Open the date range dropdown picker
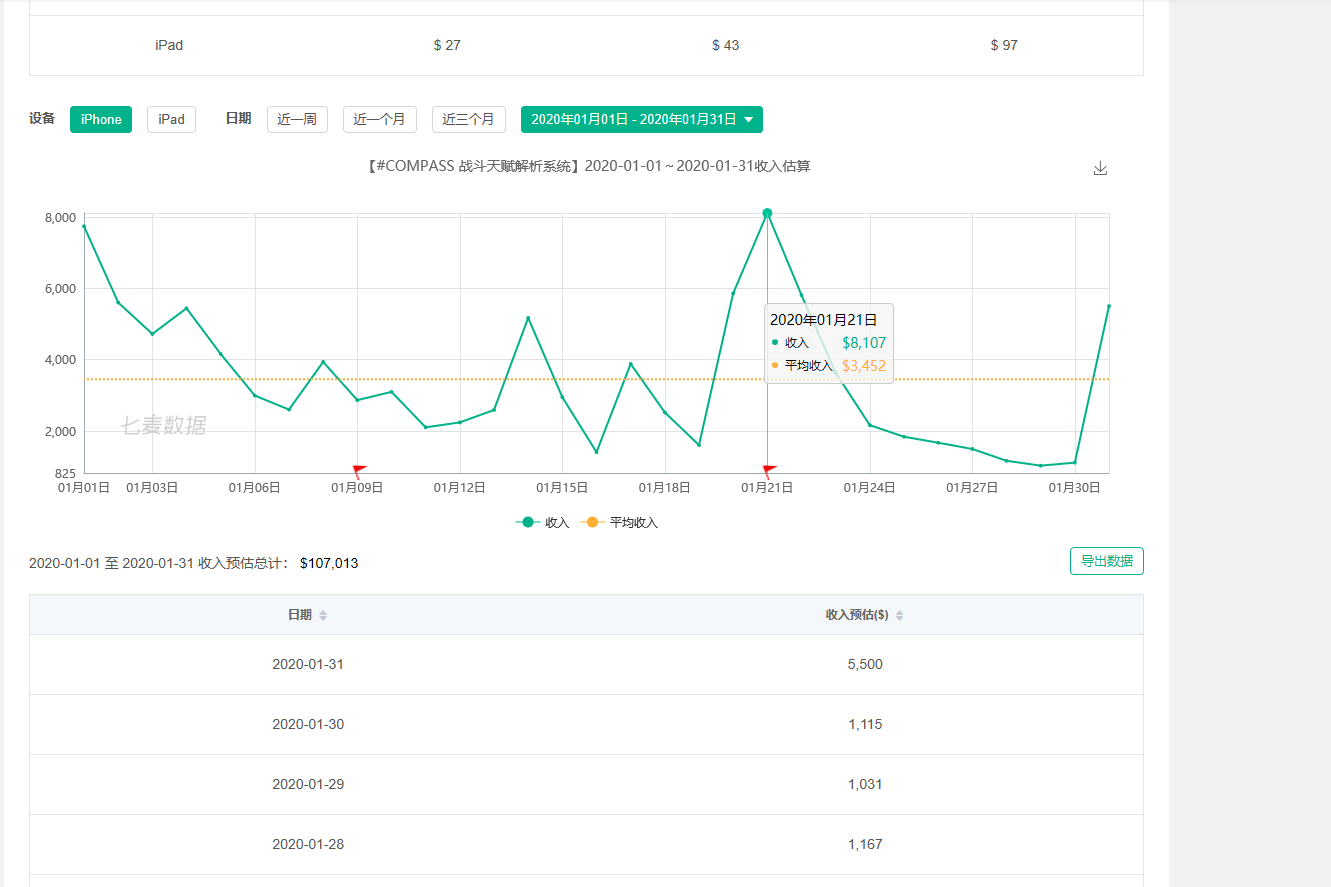This screenshot has height=887, width=1331. [641, 120]
